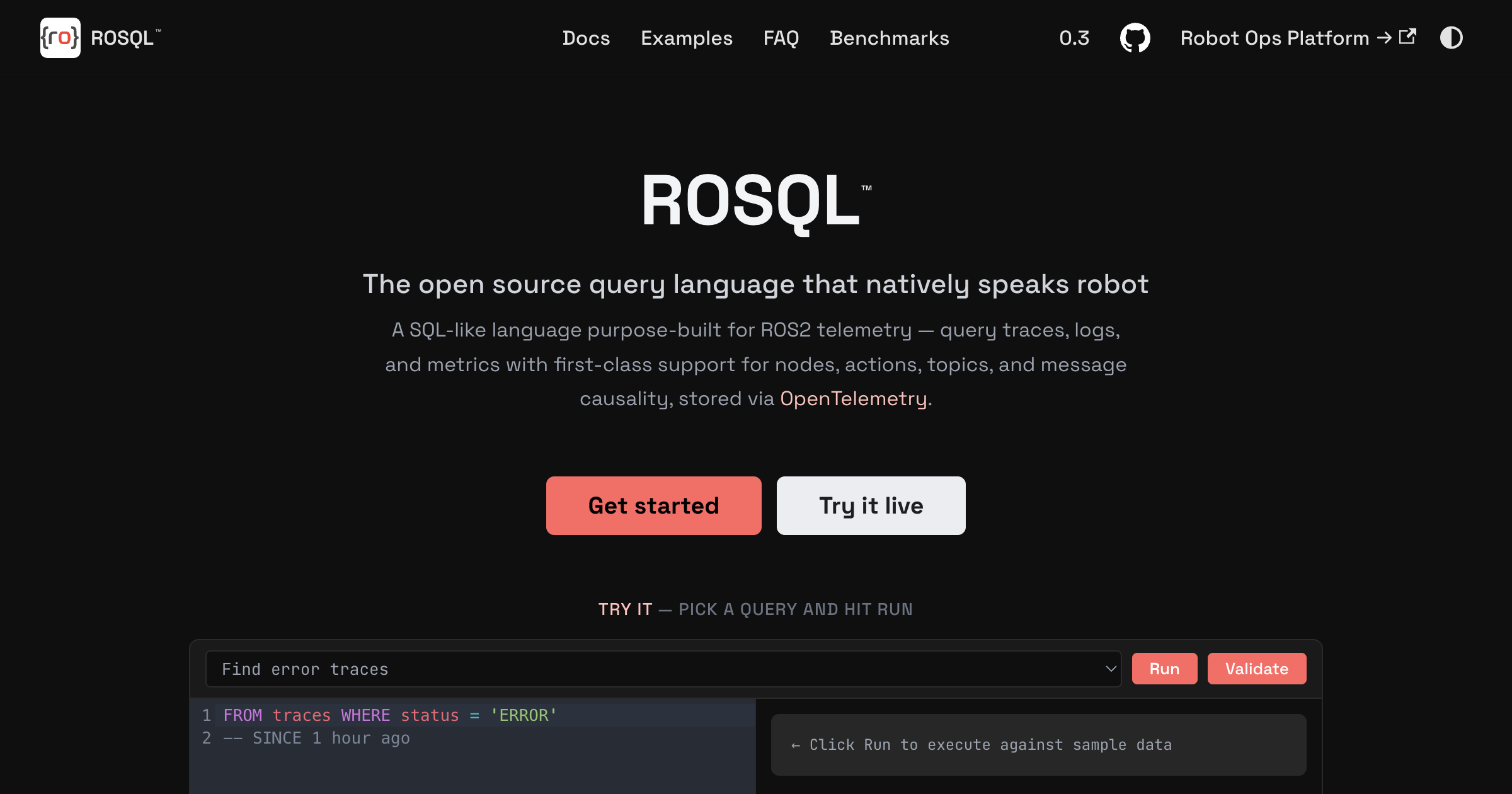The image size is (1512, 794).
Task: Click the 'status' identifier in the query
Action: pos(430,715)
